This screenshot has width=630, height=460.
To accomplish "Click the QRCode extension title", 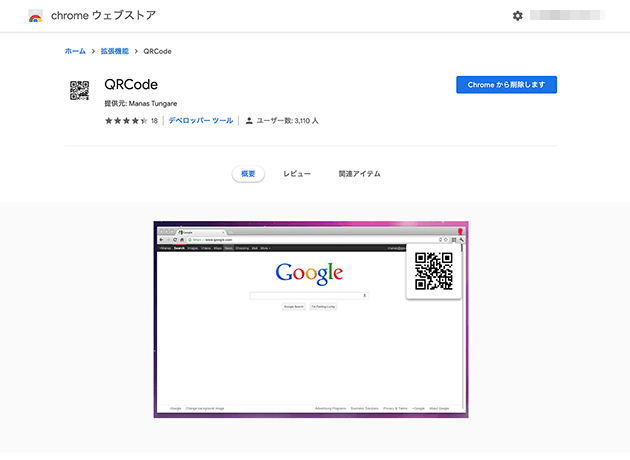I will pos(131,84).
